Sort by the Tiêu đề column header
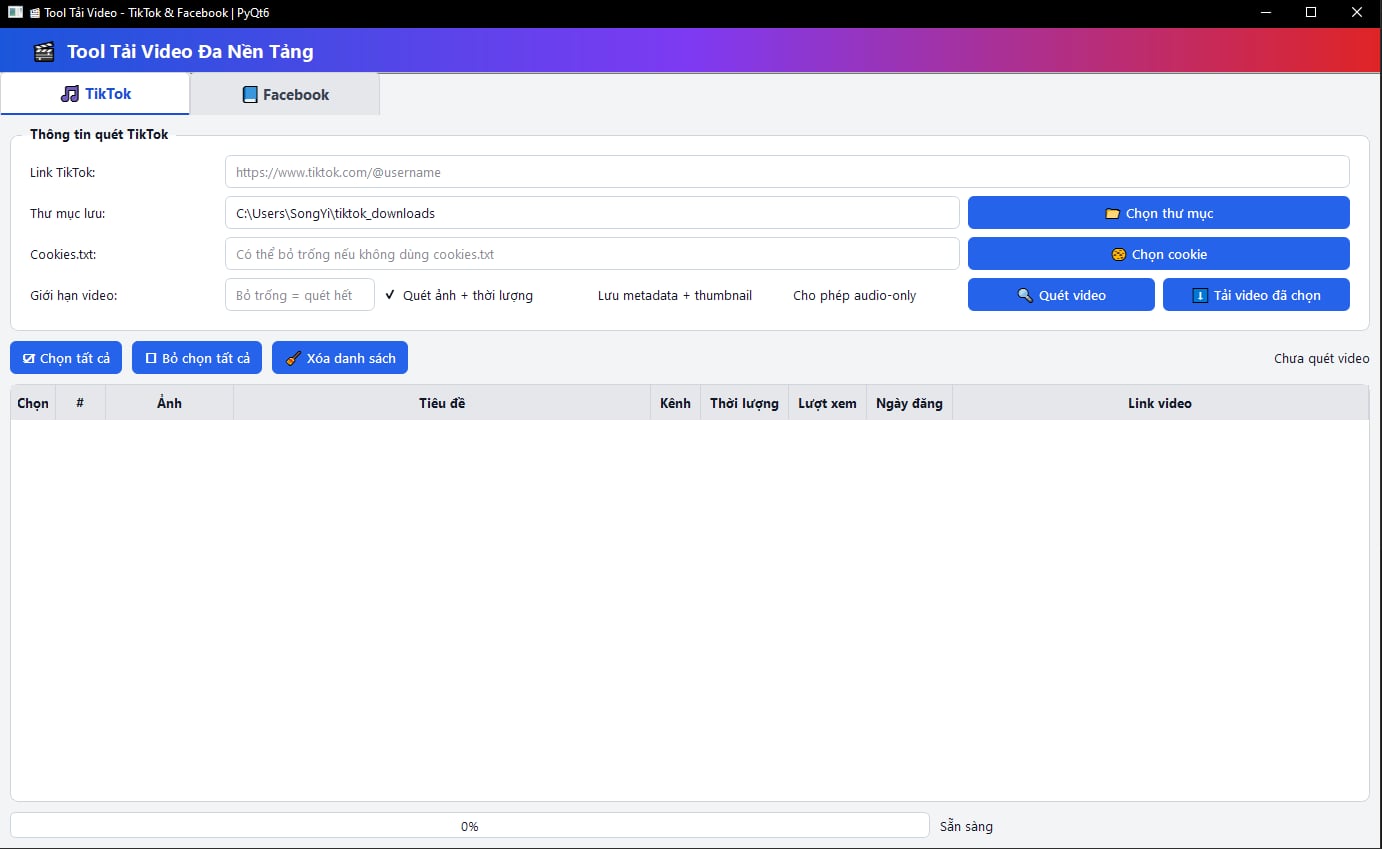The height and width of the screenshot is (849, 1382). (x=442, y=403)
